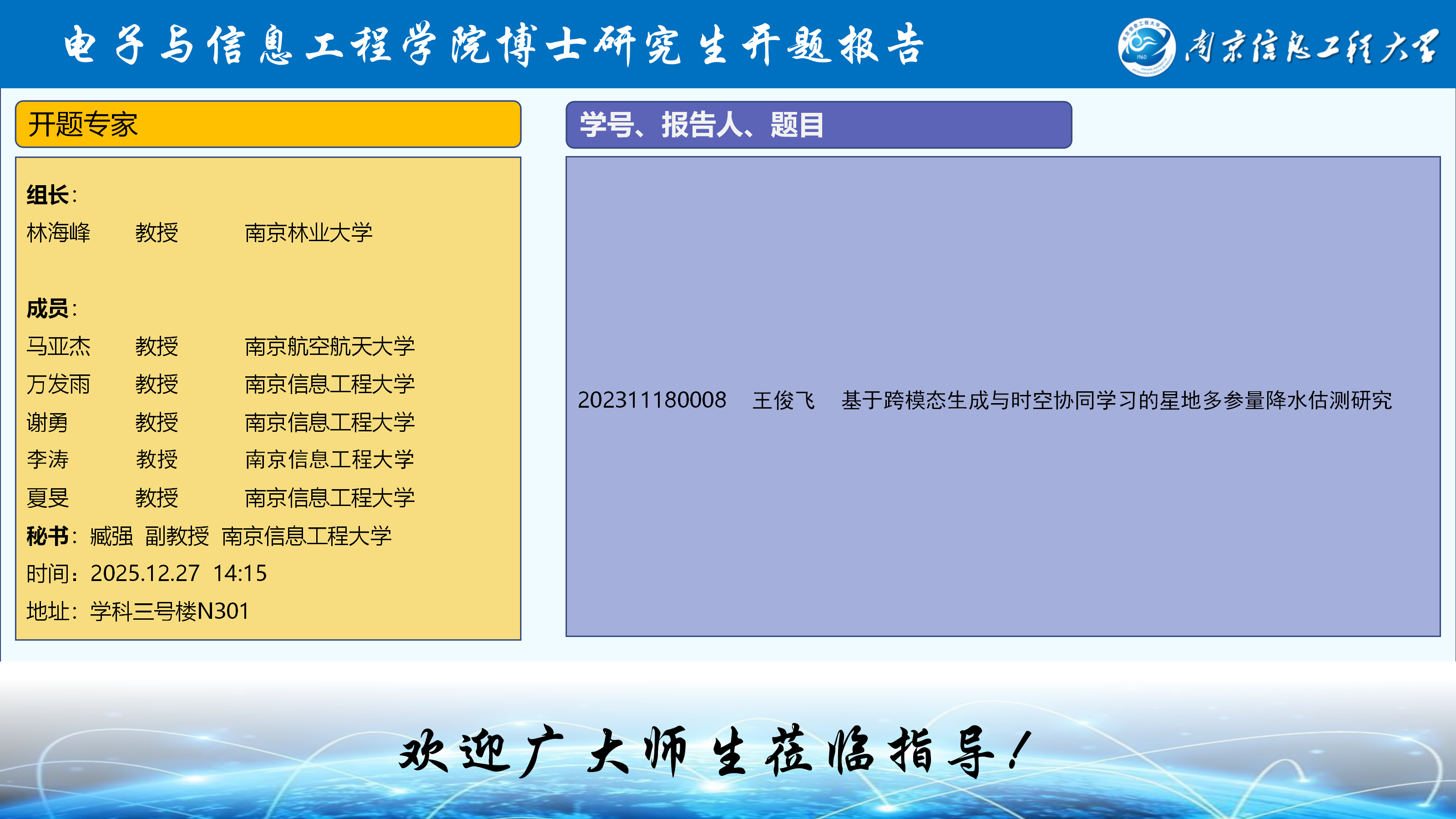
Task: Select committee member name 夏旻
Action: tap(47, 498)
